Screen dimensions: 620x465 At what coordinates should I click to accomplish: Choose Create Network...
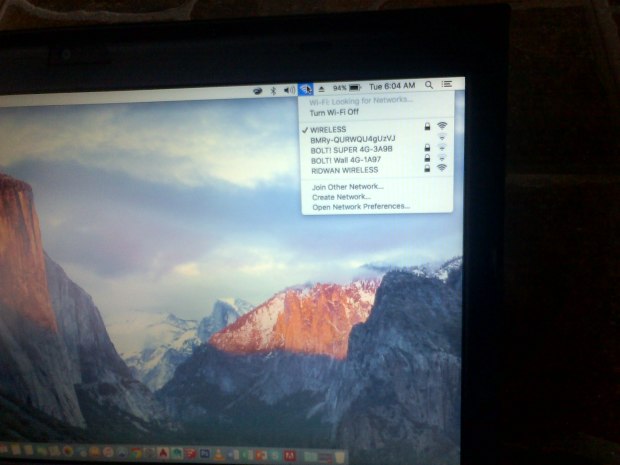point(341,197)
